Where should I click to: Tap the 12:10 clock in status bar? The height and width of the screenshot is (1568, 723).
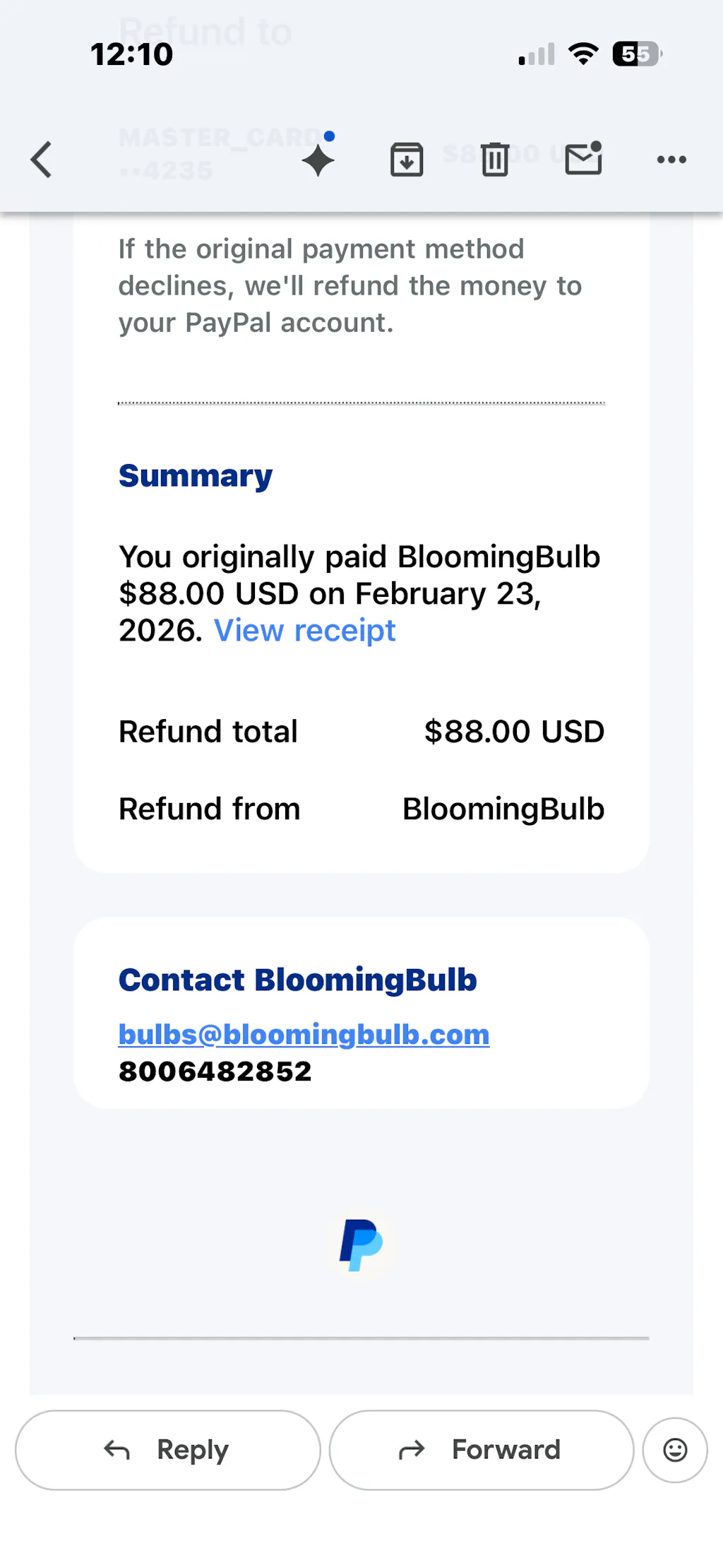click(x=132, y=54)
